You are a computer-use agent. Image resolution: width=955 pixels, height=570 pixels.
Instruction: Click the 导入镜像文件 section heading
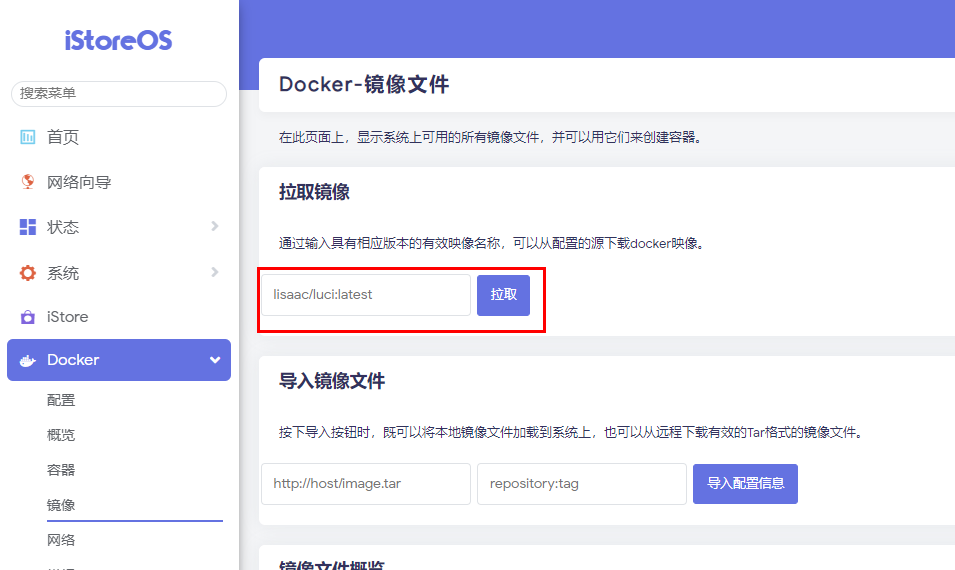[x=332, y=381]
